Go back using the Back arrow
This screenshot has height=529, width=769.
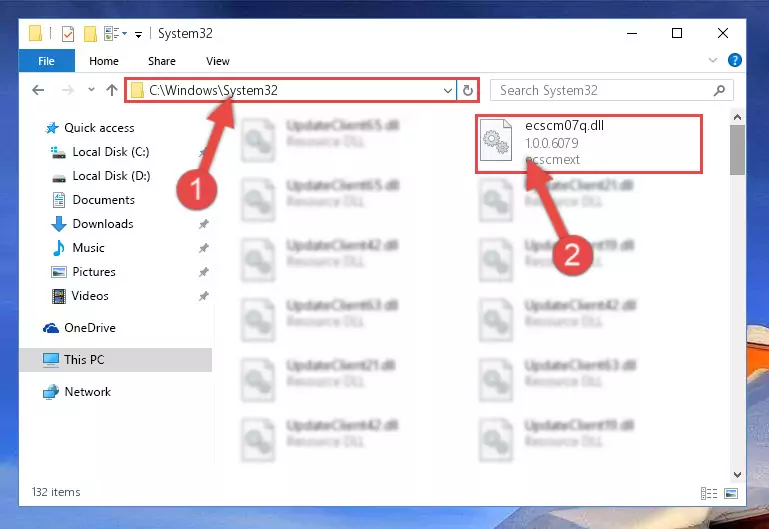tap(38, 90)
